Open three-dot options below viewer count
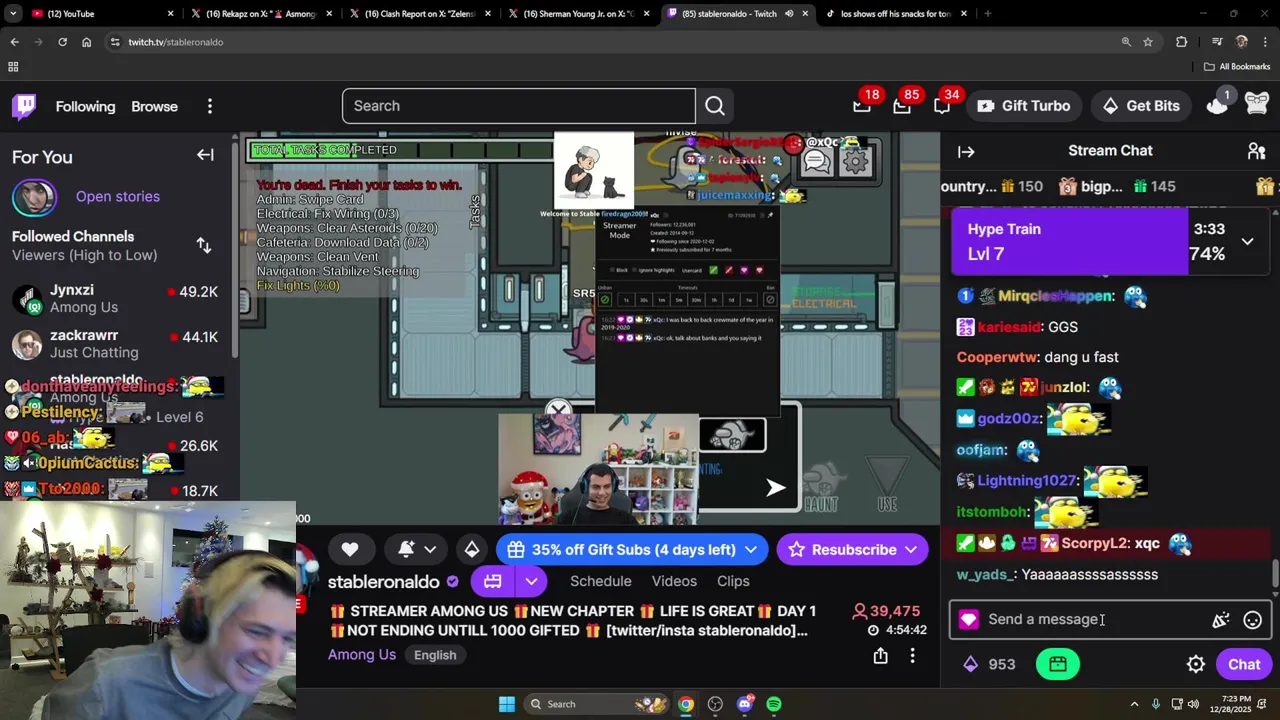 [x=912, y=656]
